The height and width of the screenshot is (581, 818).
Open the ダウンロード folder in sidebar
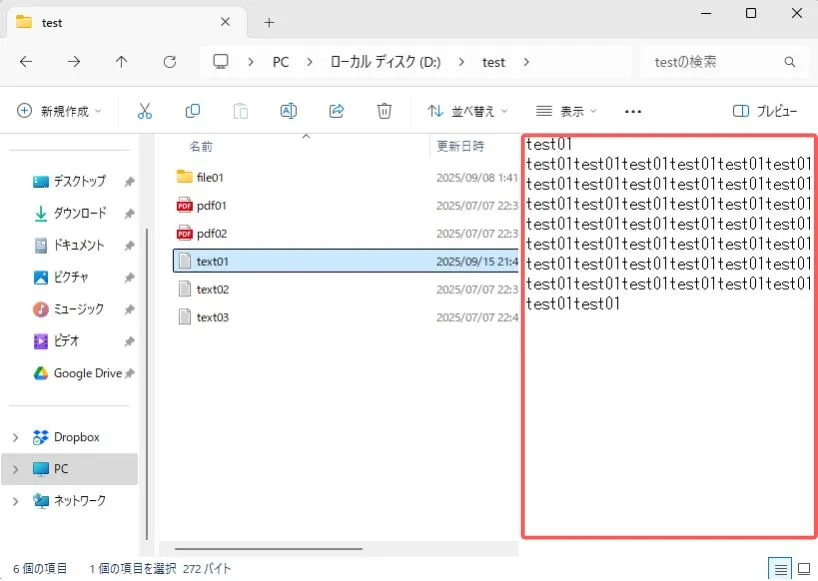pos(79,213)
